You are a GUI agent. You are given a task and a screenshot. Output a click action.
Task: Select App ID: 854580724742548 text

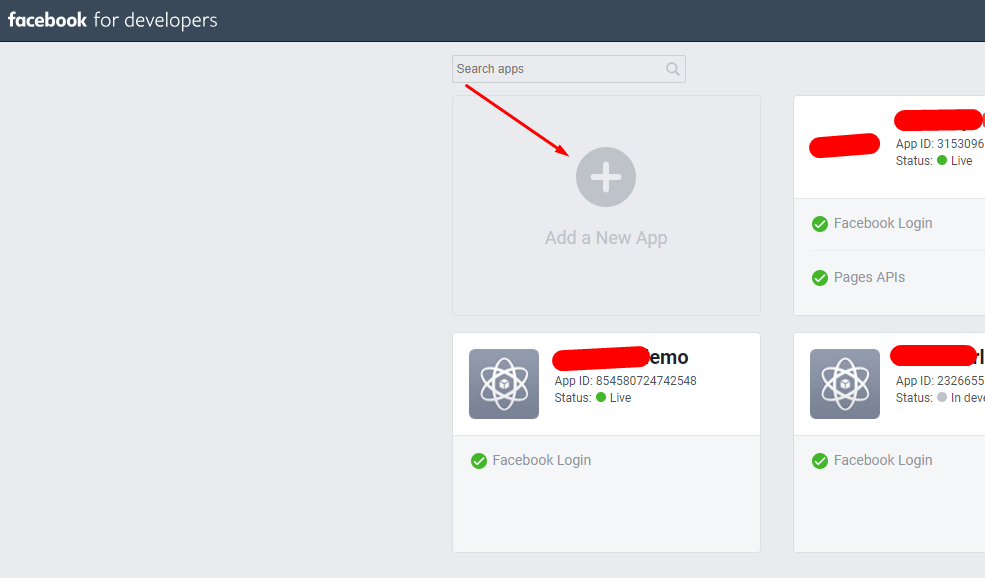(625, 381)
